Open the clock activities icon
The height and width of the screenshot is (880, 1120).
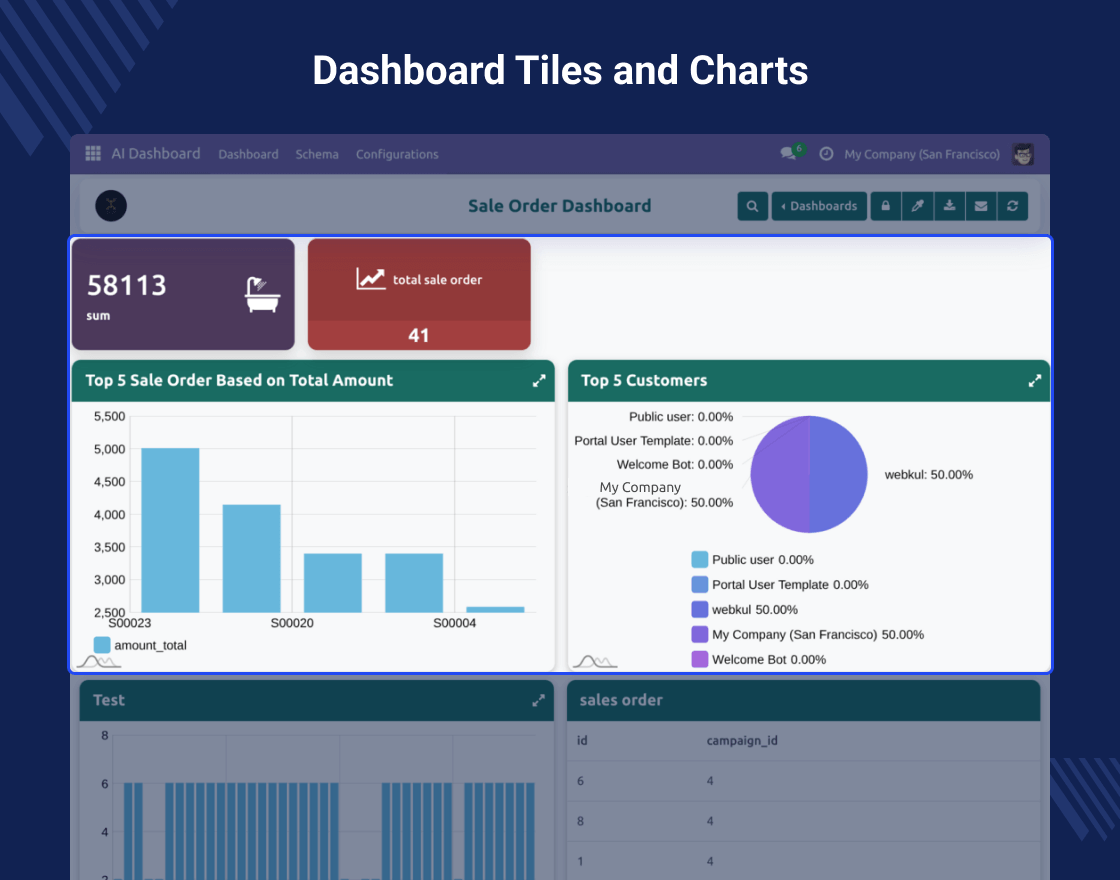pos(826,154)
